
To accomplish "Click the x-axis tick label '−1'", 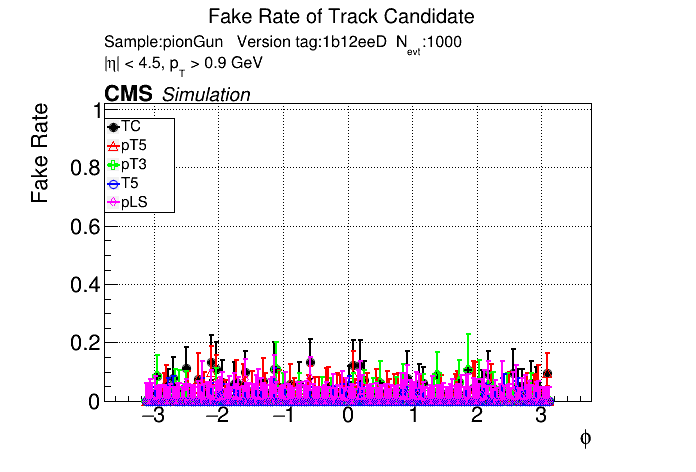I will click(283, 416).
